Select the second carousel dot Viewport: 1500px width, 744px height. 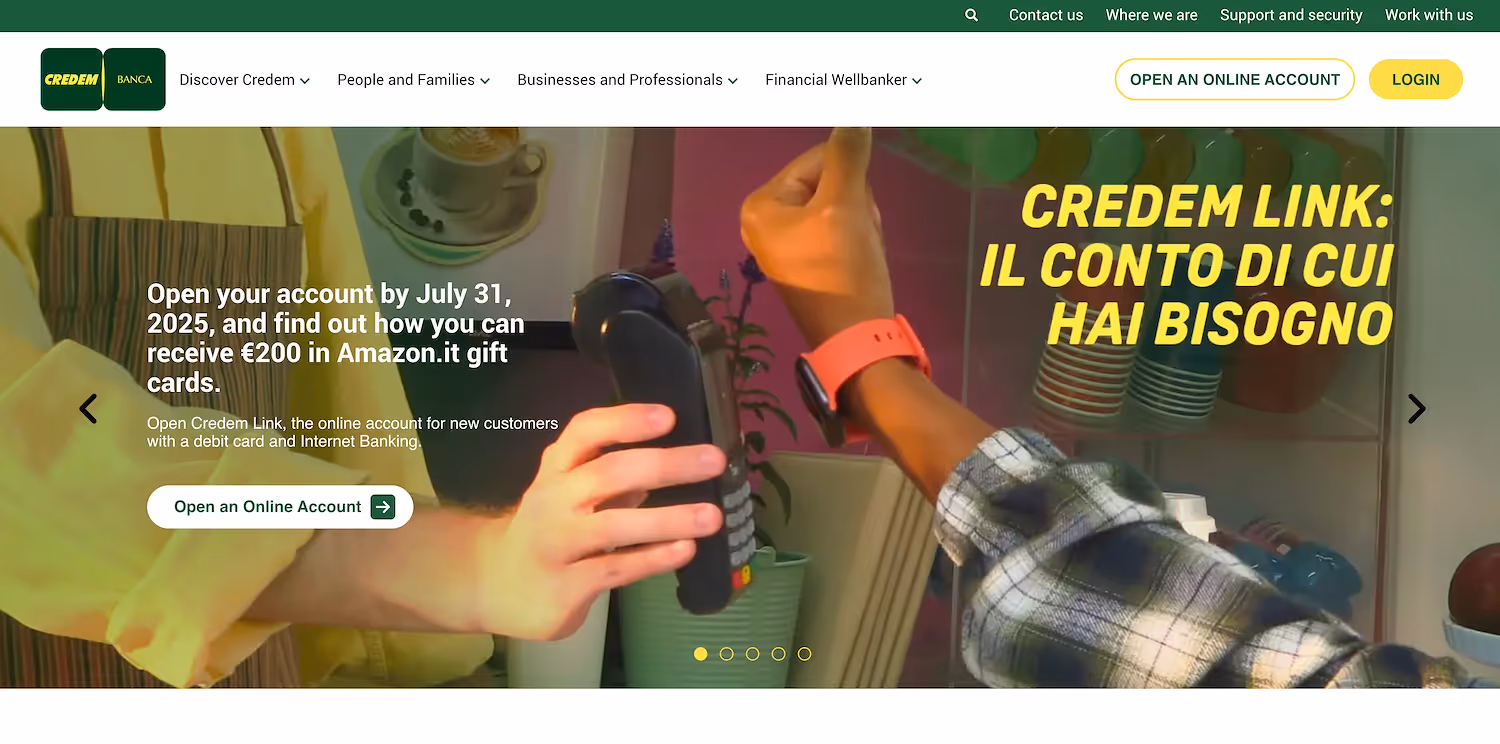(726, 654)
